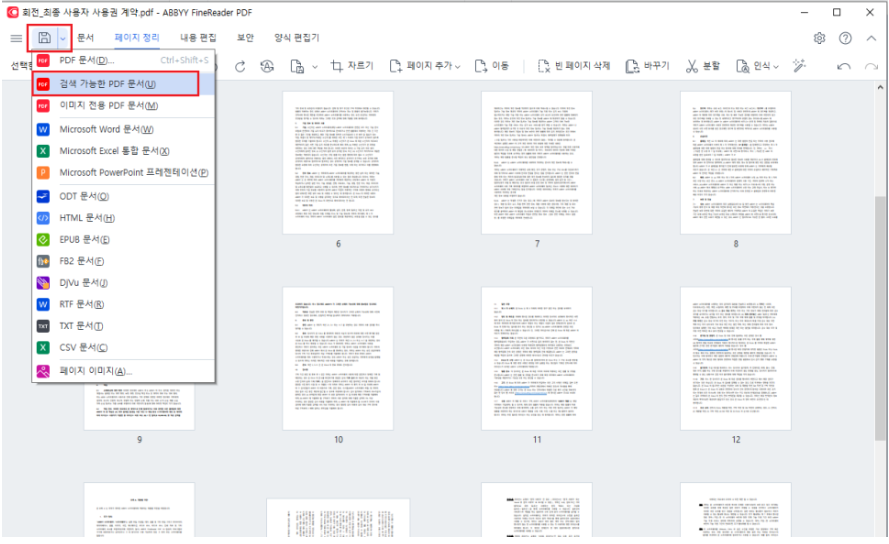Viewport: 889px width, 544px height.
Task: Select TXT 문서(T) format
Action: (123, 326)
